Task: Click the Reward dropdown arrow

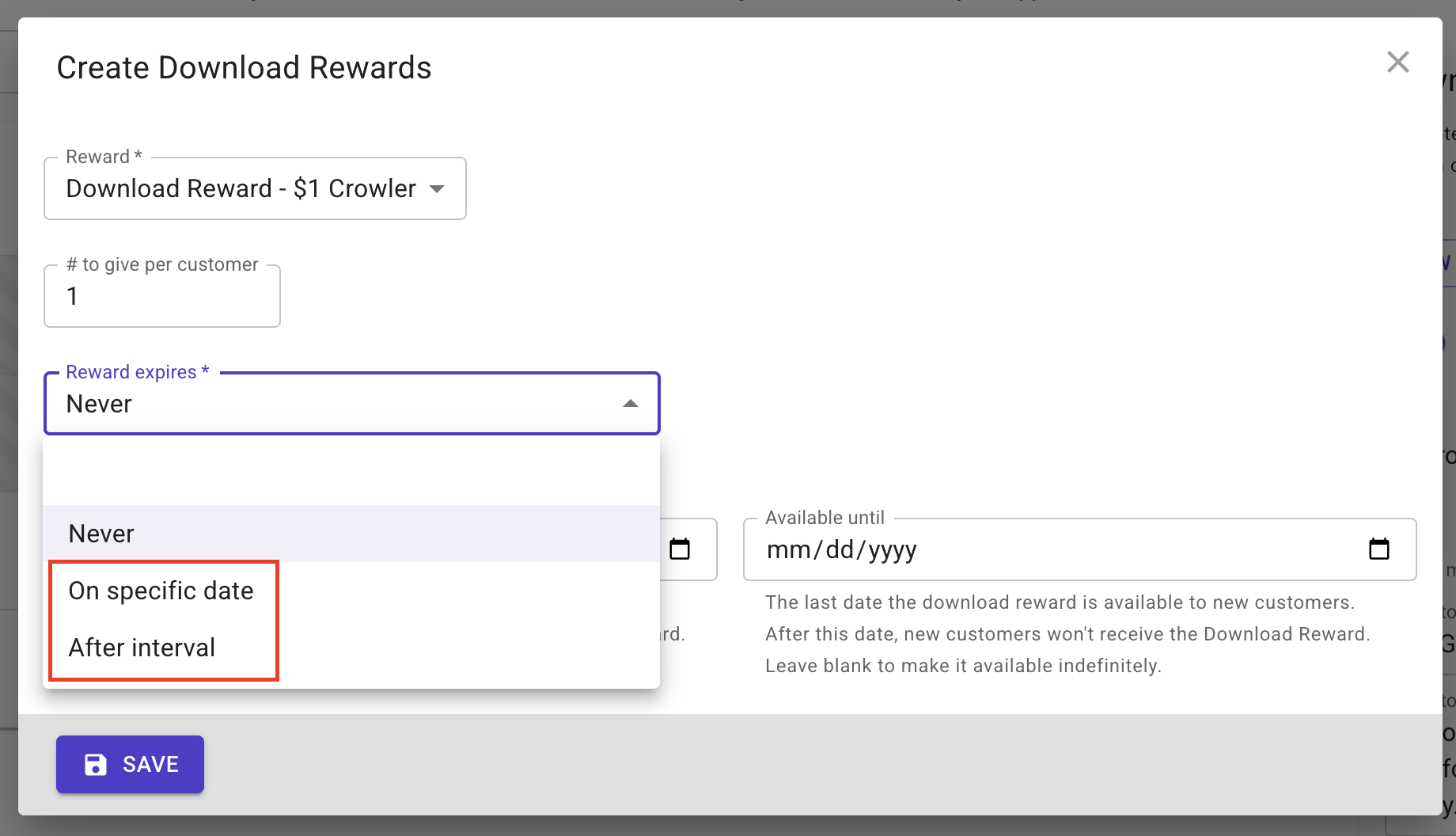Action: coord(437,188)
